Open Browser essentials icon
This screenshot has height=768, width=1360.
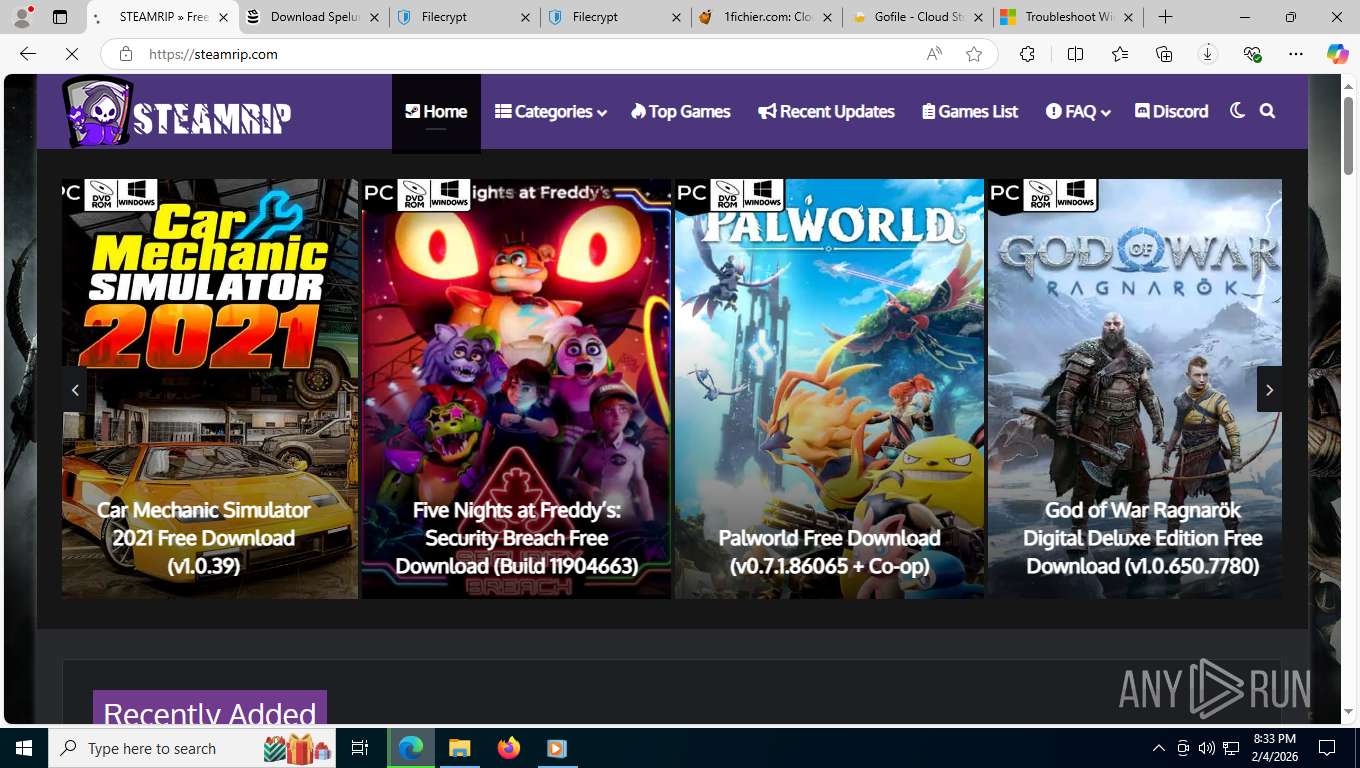click(1252, 54)
